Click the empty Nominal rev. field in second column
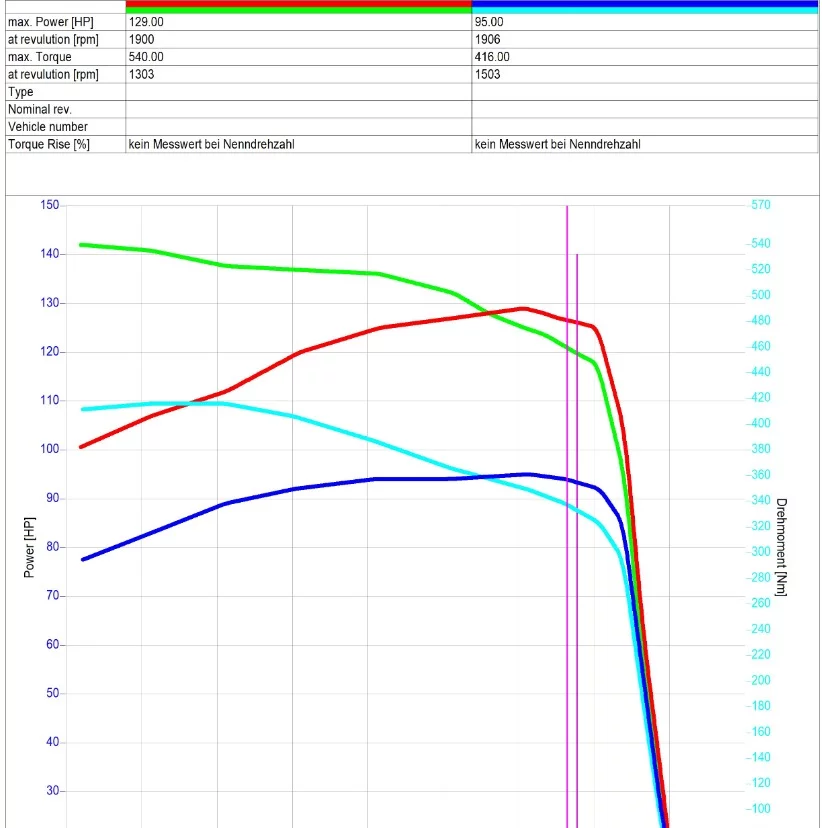This screenshot has height=828, width=822. pyautogui.click(x=644, y=109)
